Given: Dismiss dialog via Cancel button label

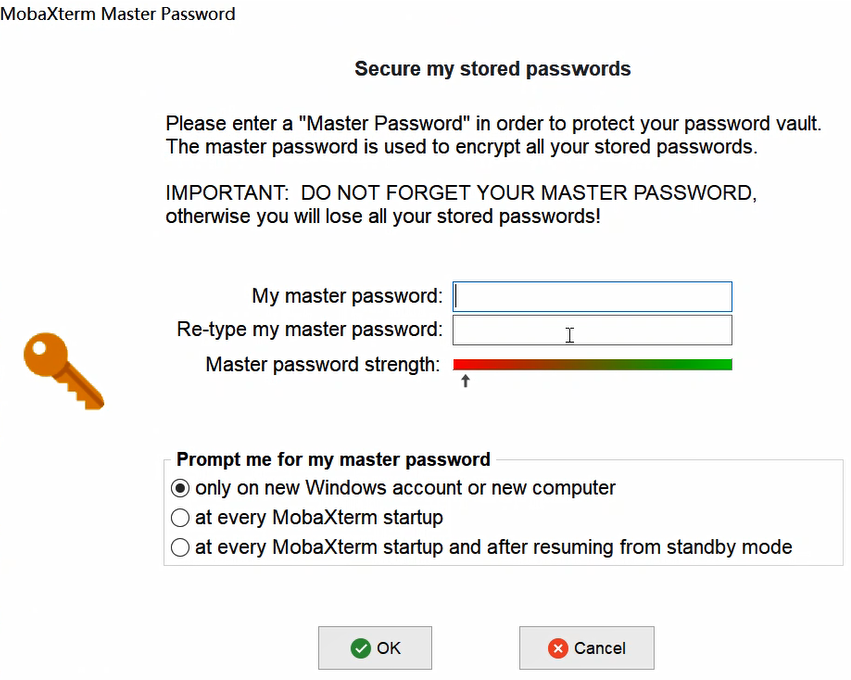Looking at the screenshot, I should 600,648.
